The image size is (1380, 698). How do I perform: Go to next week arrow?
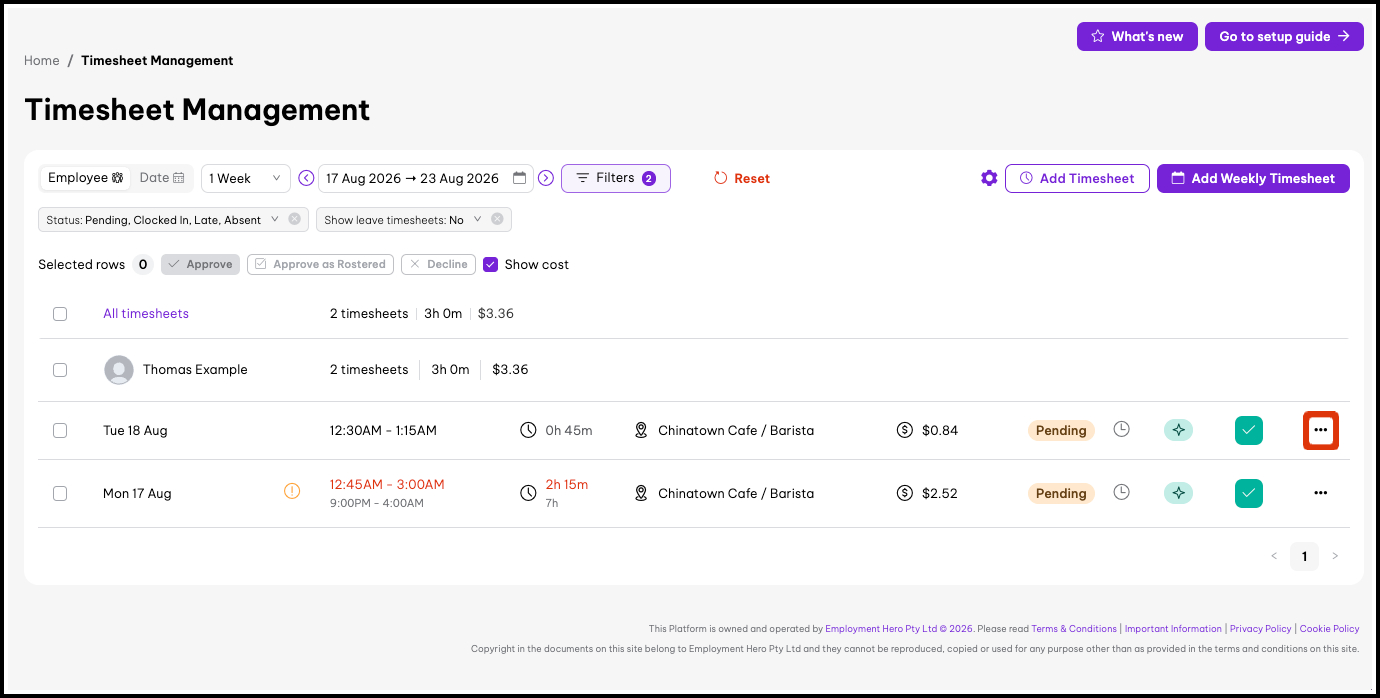(546, 178)
